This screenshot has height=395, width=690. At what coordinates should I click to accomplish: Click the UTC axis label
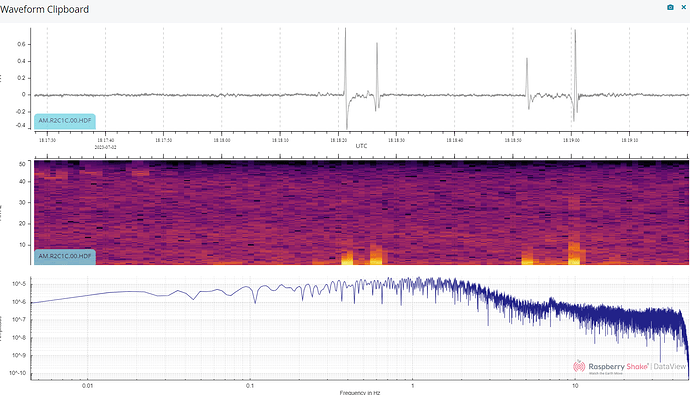(361, 146)
